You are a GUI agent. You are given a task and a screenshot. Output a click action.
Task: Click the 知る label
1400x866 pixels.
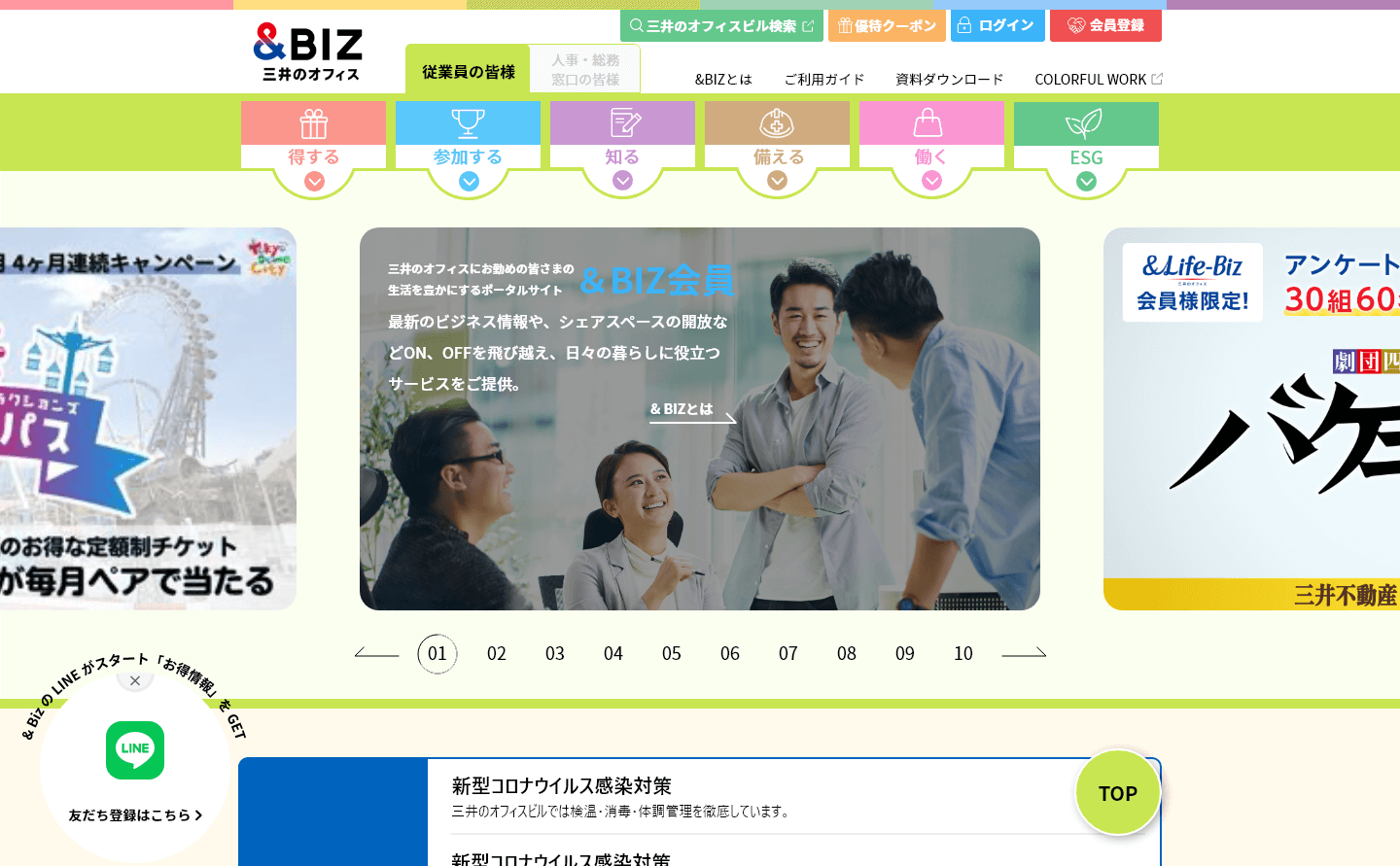622,156
